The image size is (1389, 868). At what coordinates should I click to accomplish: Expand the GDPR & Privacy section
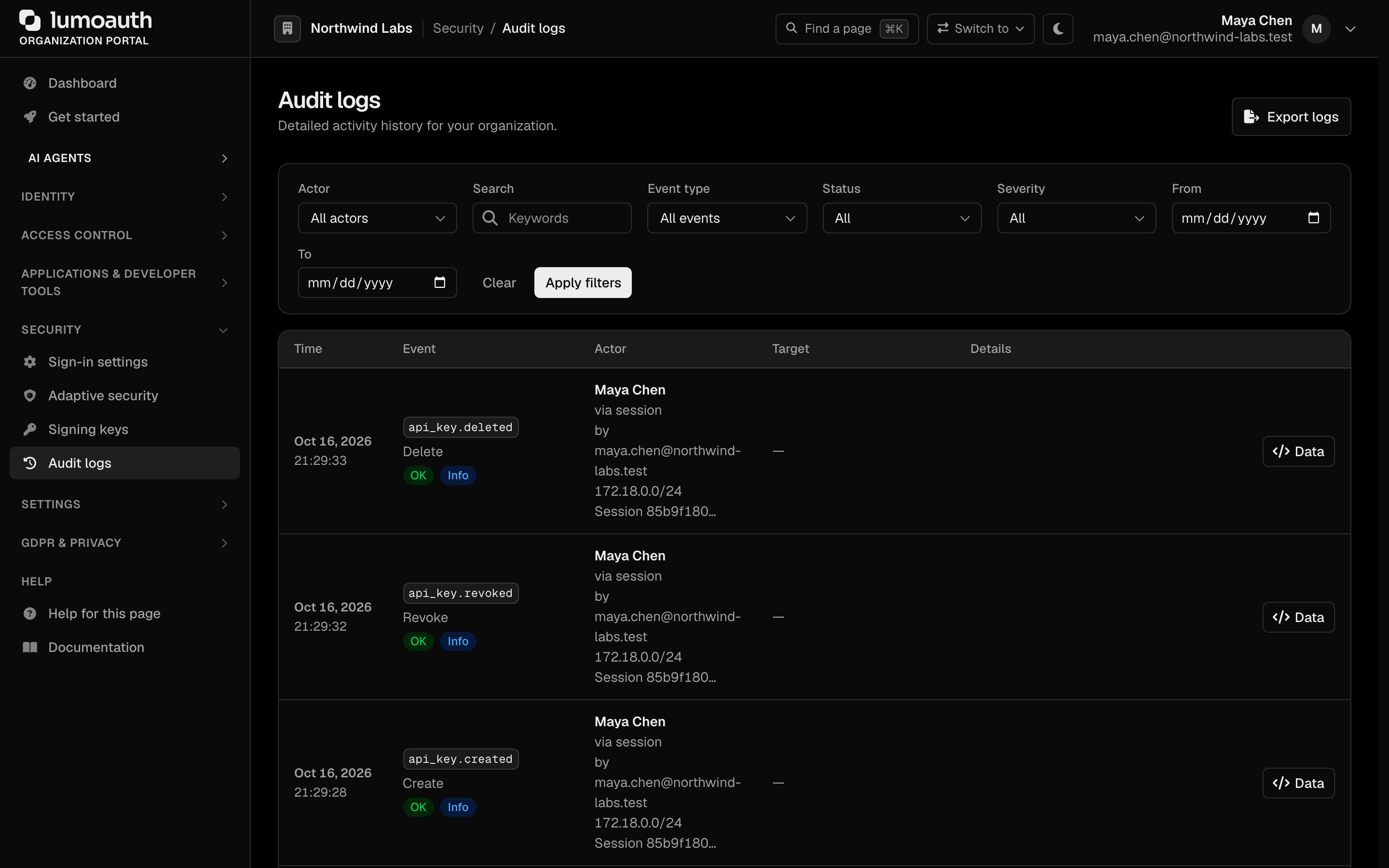click(x=125, y=543)
